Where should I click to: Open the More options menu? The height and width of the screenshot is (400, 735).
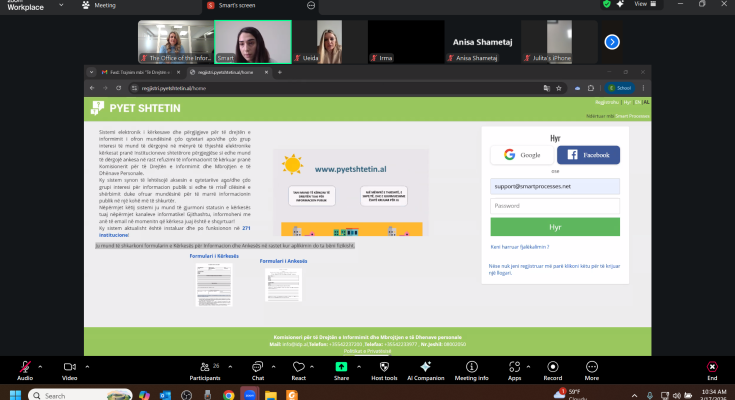point(591,367)
